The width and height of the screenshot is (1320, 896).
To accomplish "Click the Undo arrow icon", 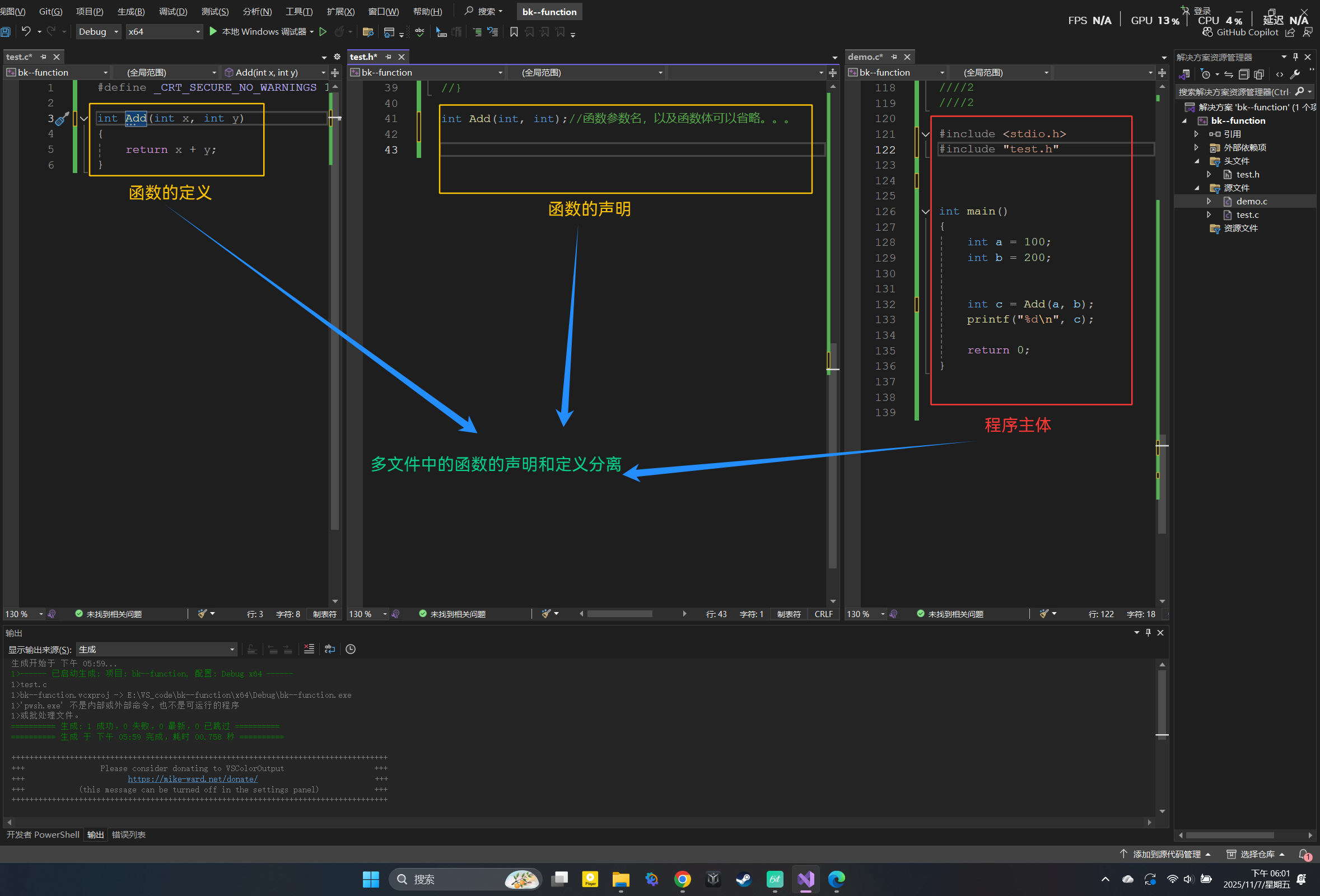I will (x=26, y=31).
